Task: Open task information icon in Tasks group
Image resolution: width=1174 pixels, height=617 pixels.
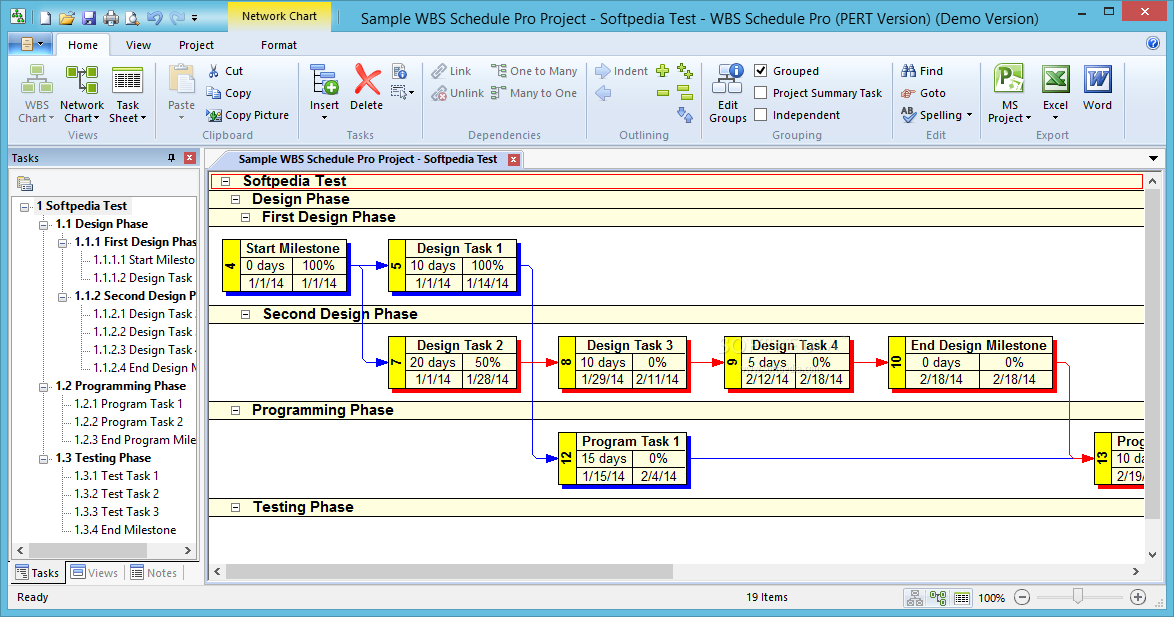Action: [x=400, y=71]
